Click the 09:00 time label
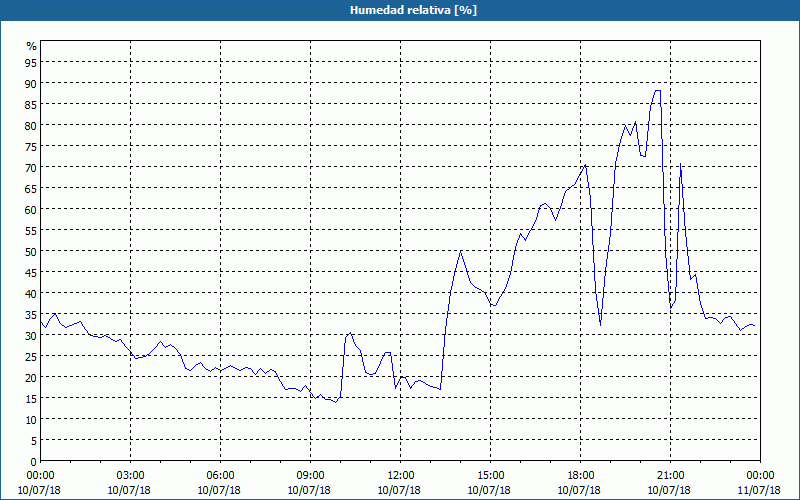This screenshot has height=500, width=800. tap(311, 476)
